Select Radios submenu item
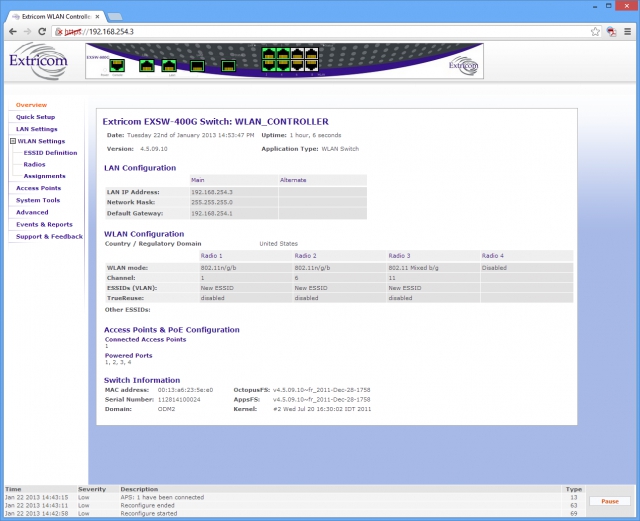 click(x=34, y=164)
